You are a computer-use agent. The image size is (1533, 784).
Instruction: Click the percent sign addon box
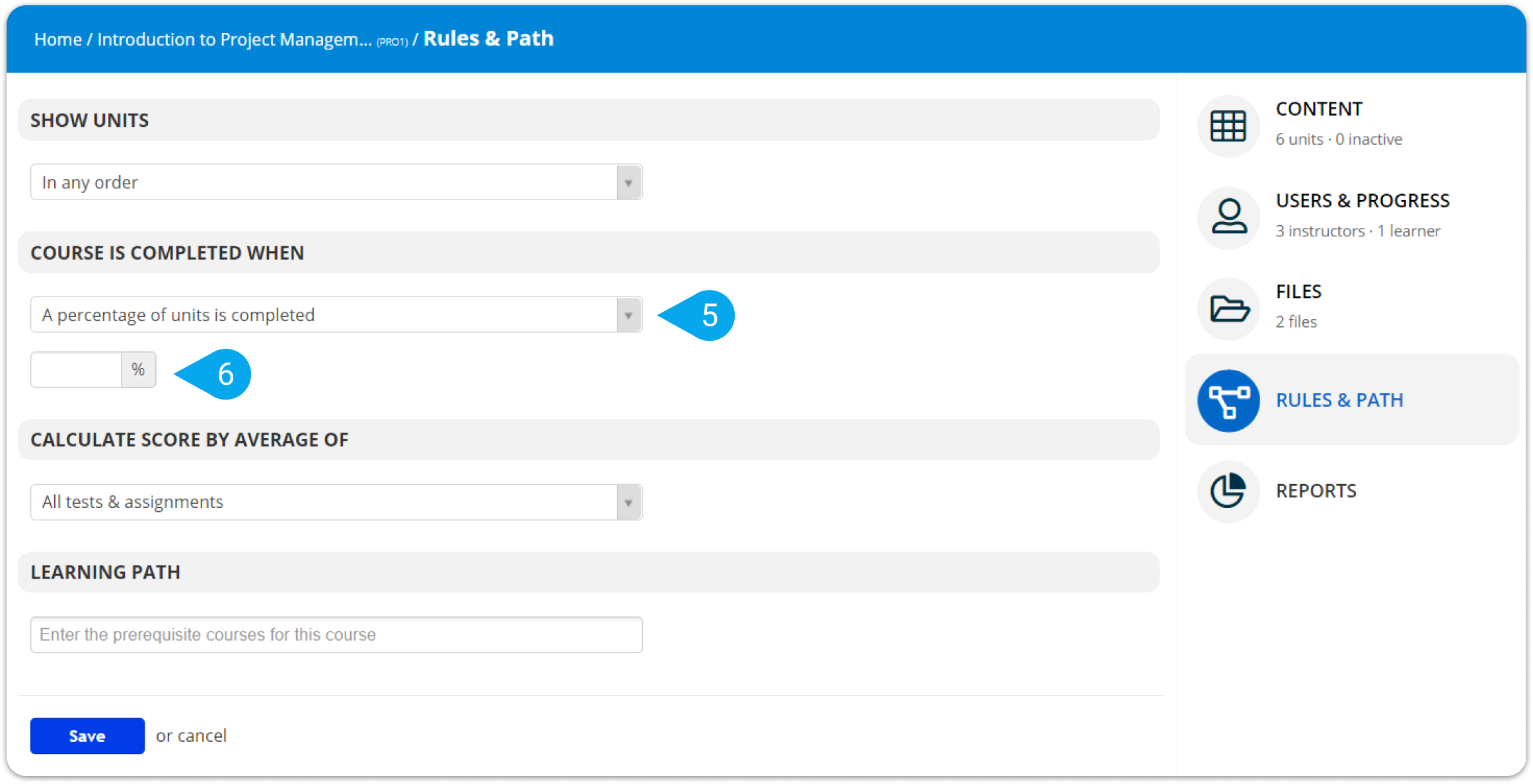coord(138,370)
